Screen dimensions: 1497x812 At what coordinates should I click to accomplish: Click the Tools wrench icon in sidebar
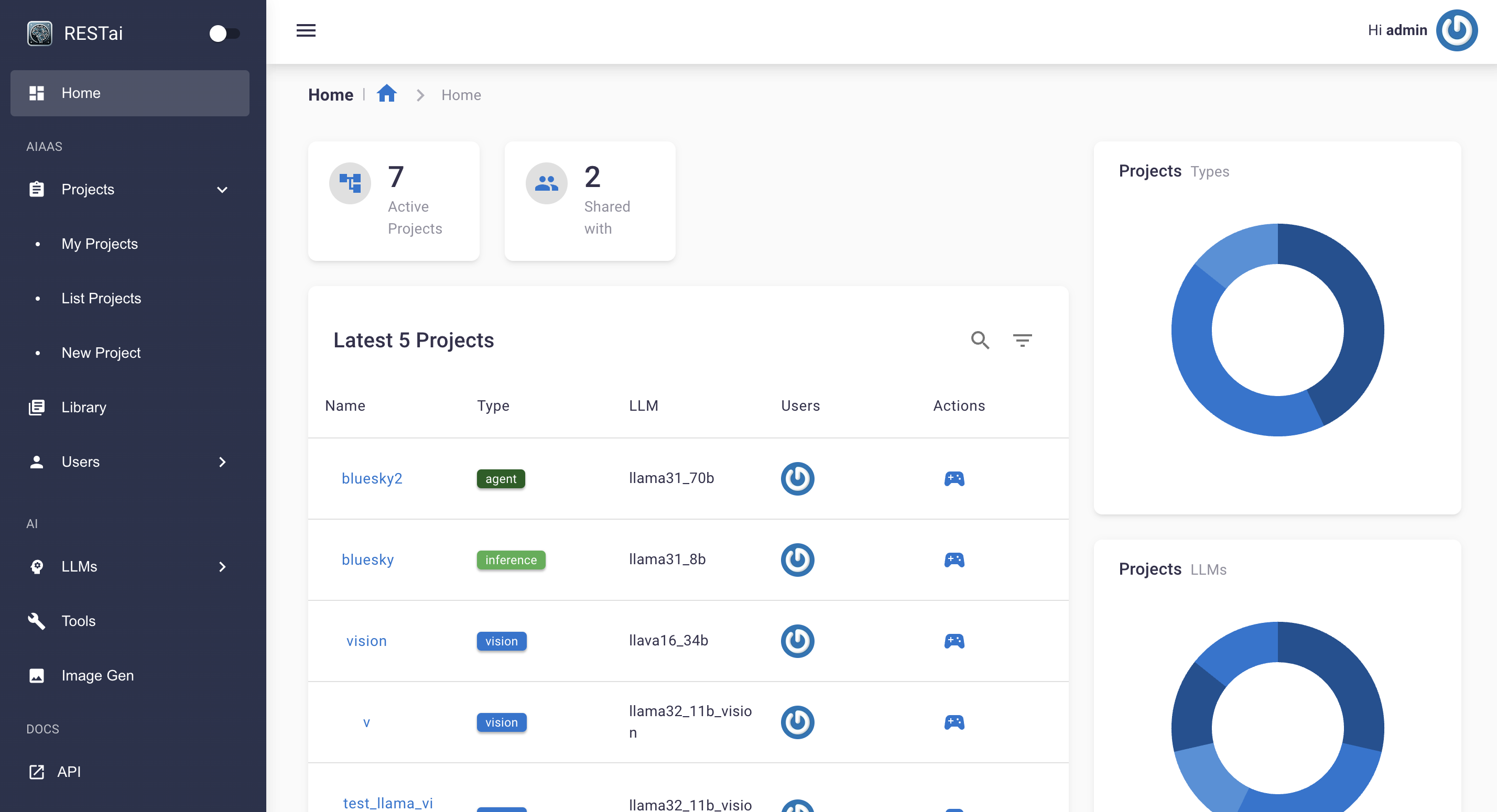pos(37,621)
